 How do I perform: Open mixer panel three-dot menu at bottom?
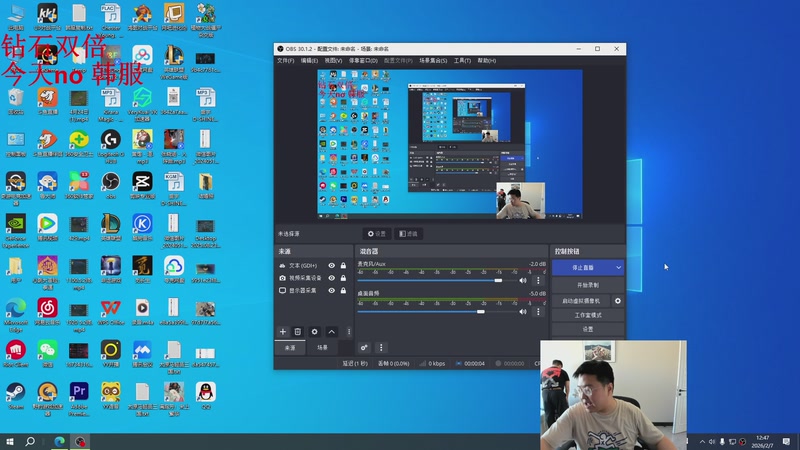coord(381,347)
